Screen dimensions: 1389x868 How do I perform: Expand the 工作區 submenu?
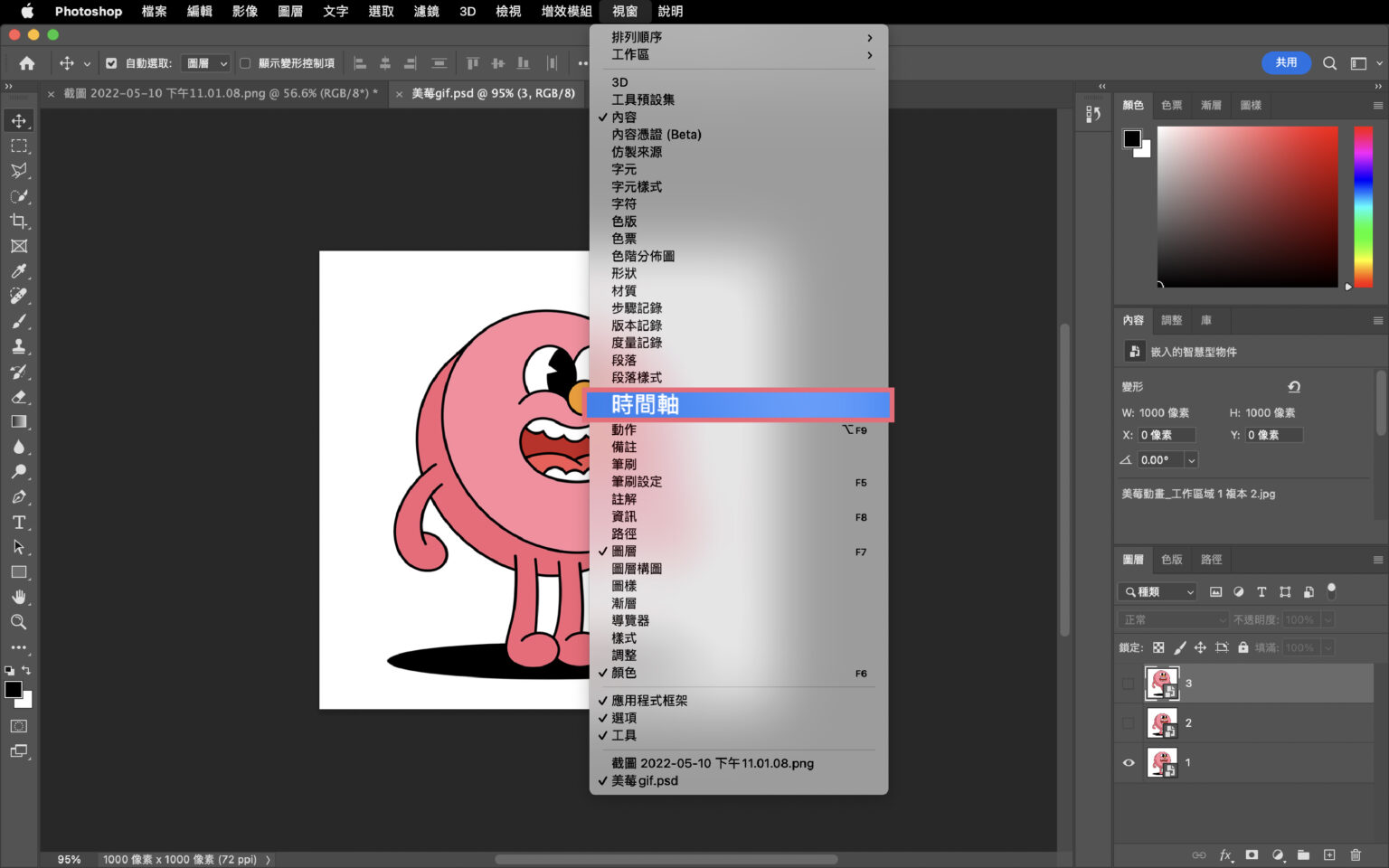click(740, 55)
